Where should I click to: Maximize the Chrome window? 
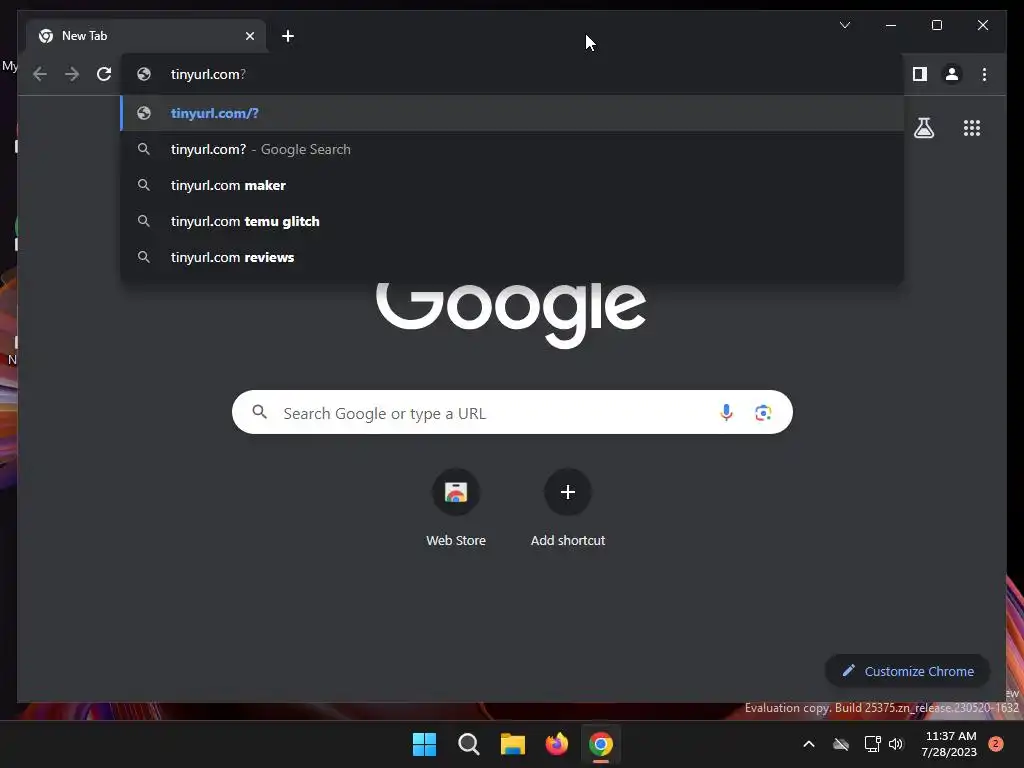936,25
